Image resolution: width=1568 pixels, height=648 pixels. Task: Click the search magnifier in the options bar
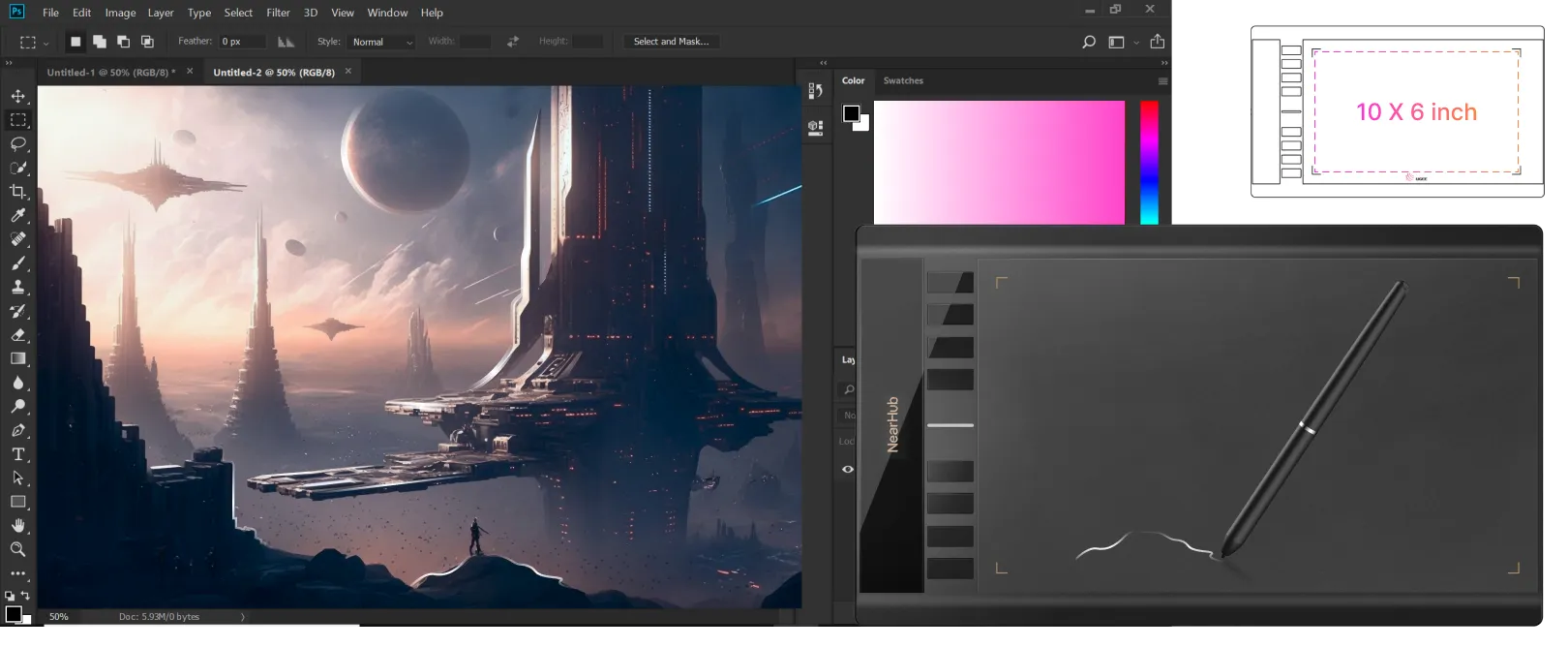pos(1089,42)
